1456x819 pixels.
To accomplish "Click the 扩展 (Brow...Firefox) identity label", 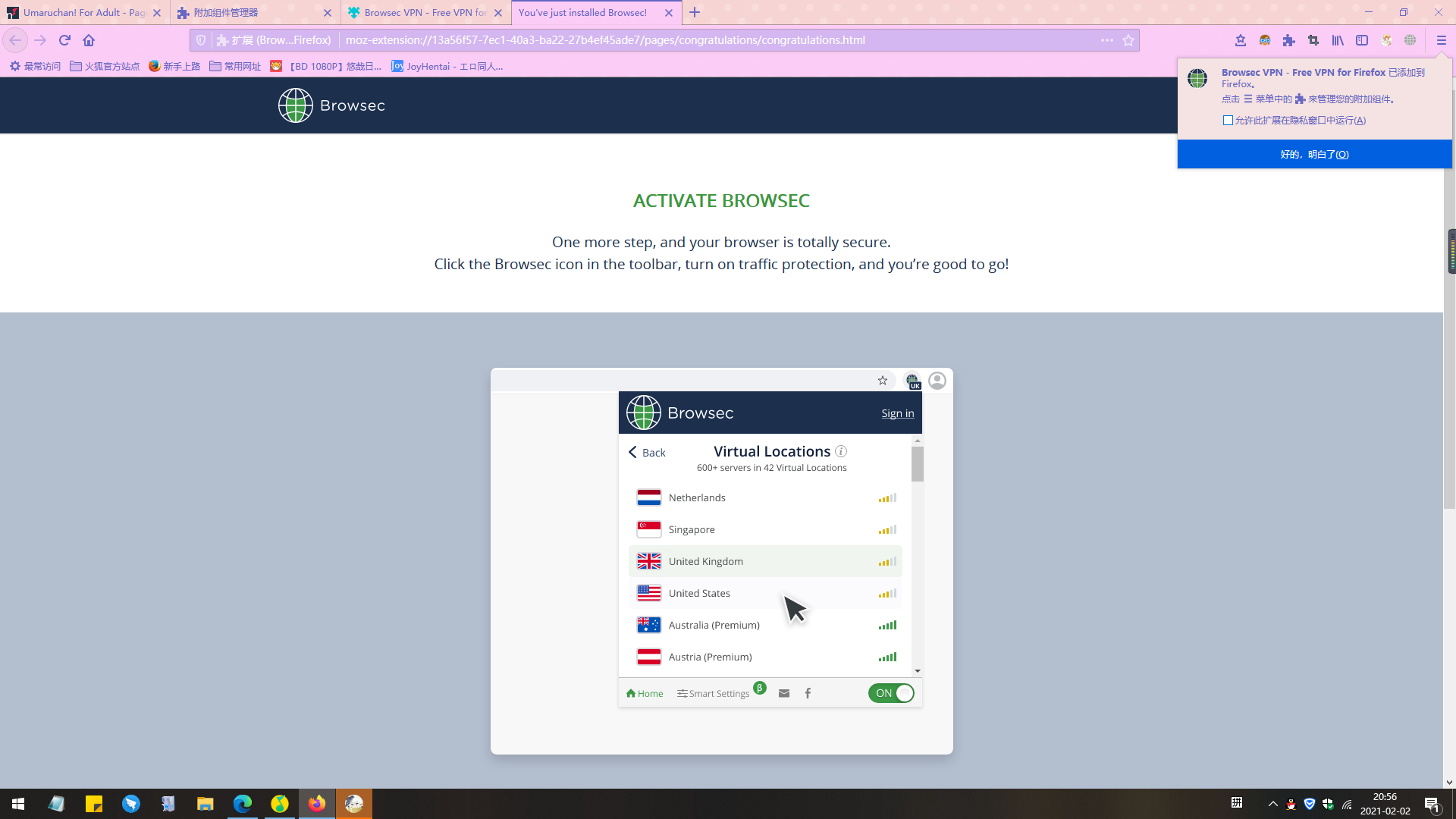I will 274,40.
